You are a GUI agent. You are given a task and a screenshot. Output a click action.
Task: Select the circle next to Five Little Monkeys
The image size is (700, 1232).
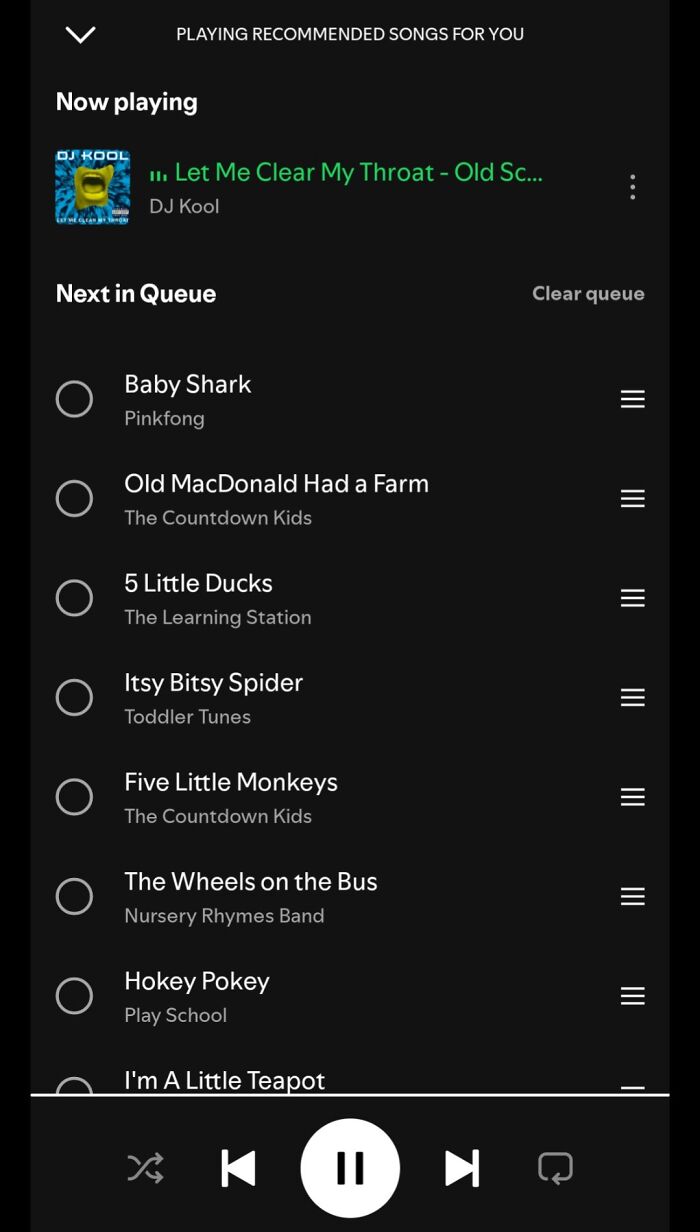(x=74, y=796)
